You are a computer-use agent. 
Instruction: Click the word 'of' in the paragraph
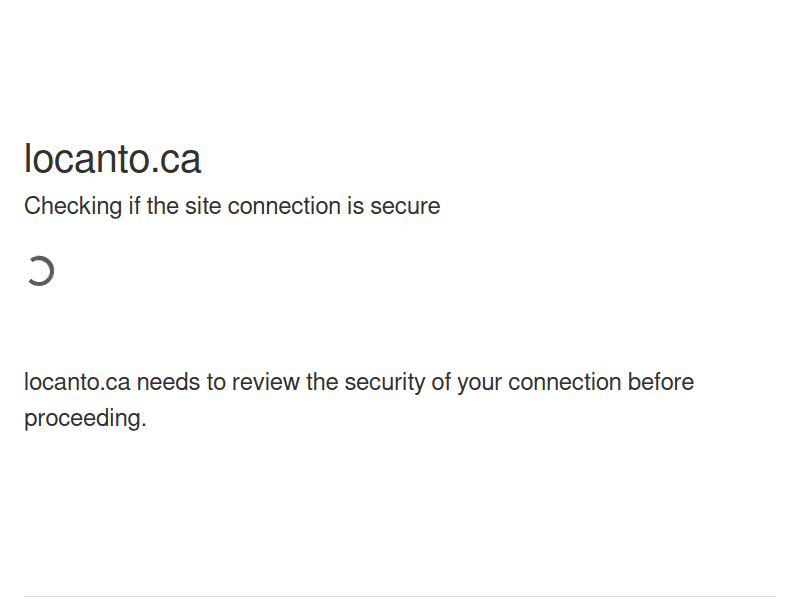tap(441, 382)
